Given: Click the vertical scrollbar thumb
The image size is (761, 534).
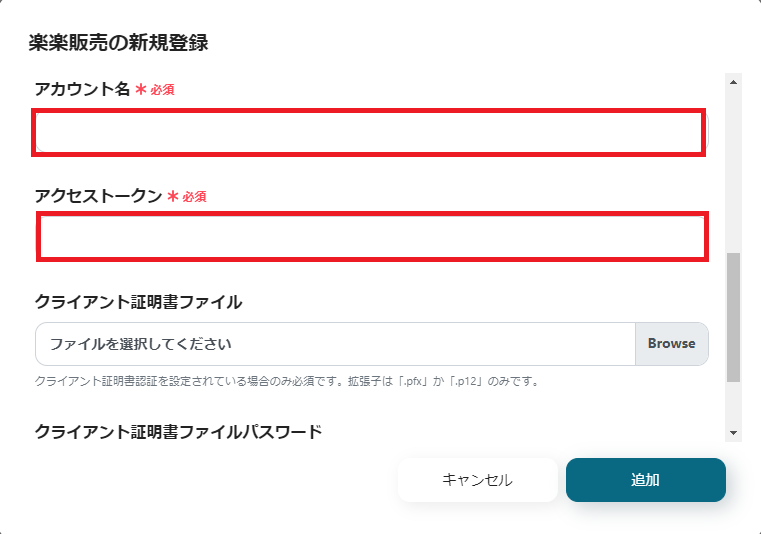Looking at the screenshot, I should 734,317.
